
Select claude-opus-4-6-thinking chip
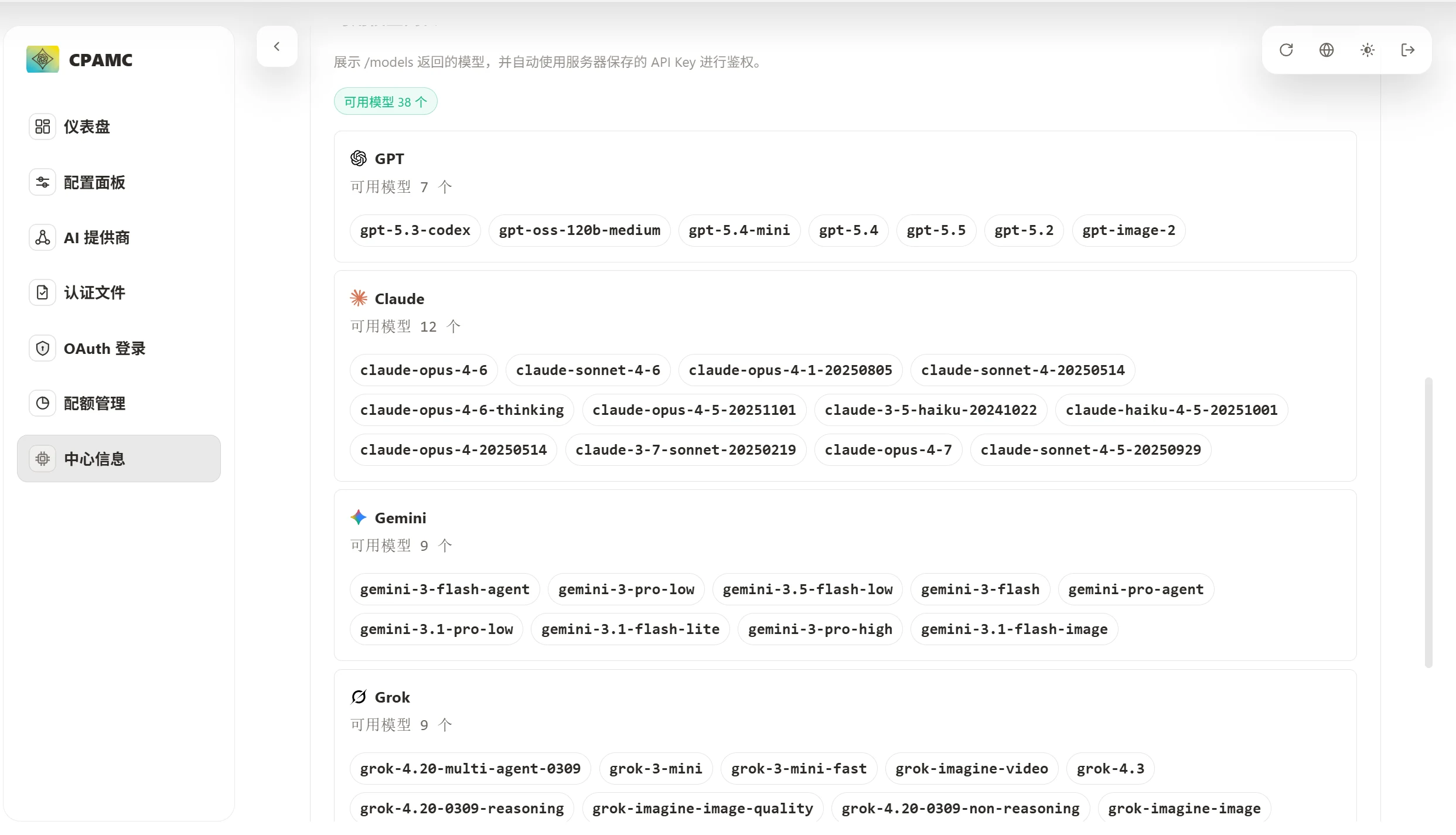click(x=462, y=410)
